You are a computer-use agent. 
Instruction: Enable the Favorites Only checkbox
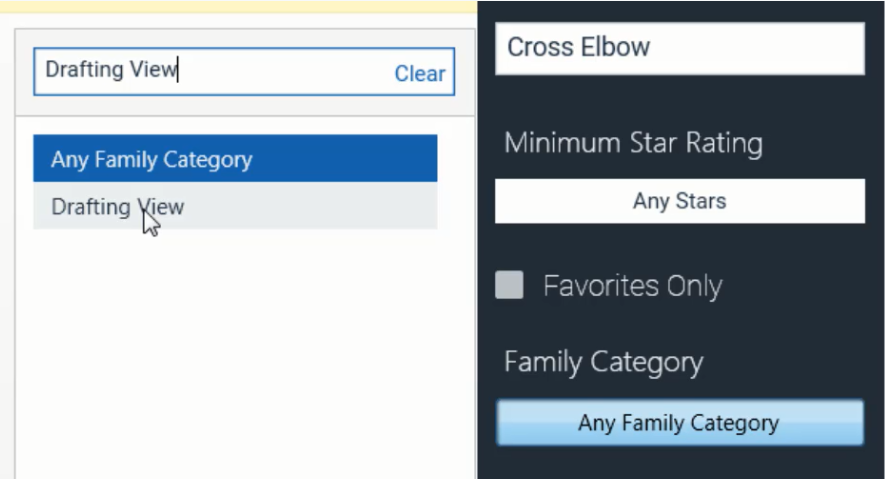coord(510,286)
